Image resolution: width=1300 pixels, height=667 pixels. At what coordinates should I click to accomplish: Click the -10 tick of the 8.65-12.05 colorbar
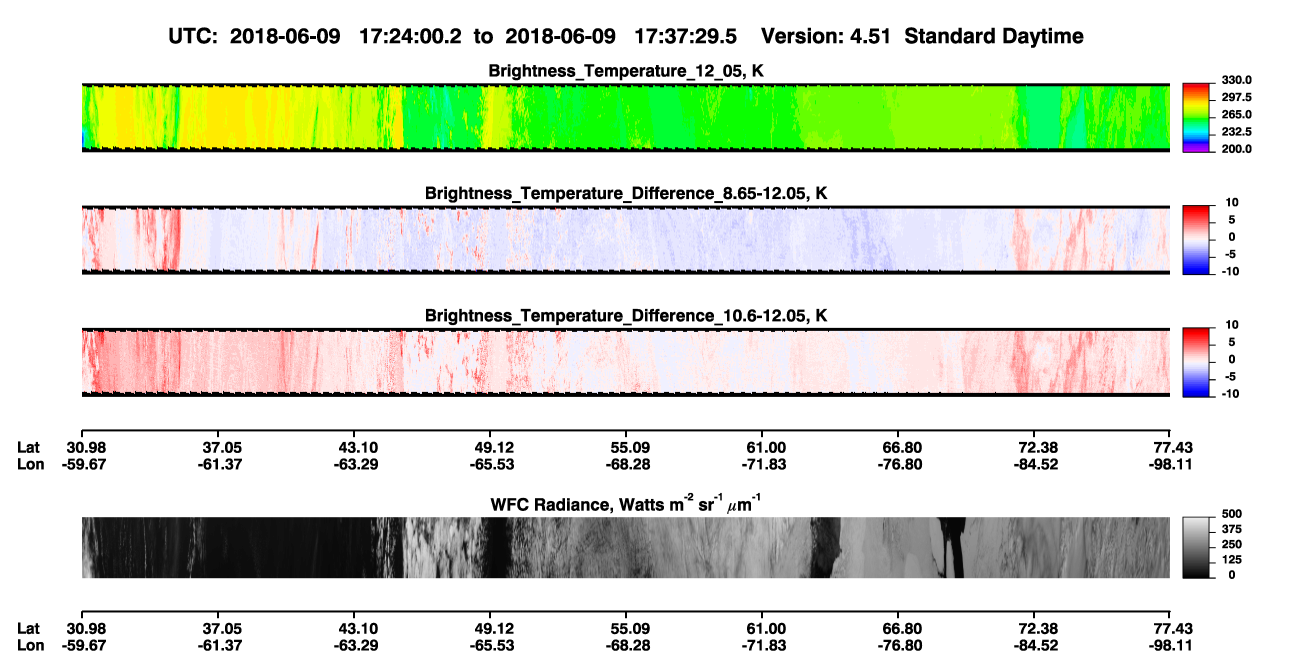point(1230,271)
